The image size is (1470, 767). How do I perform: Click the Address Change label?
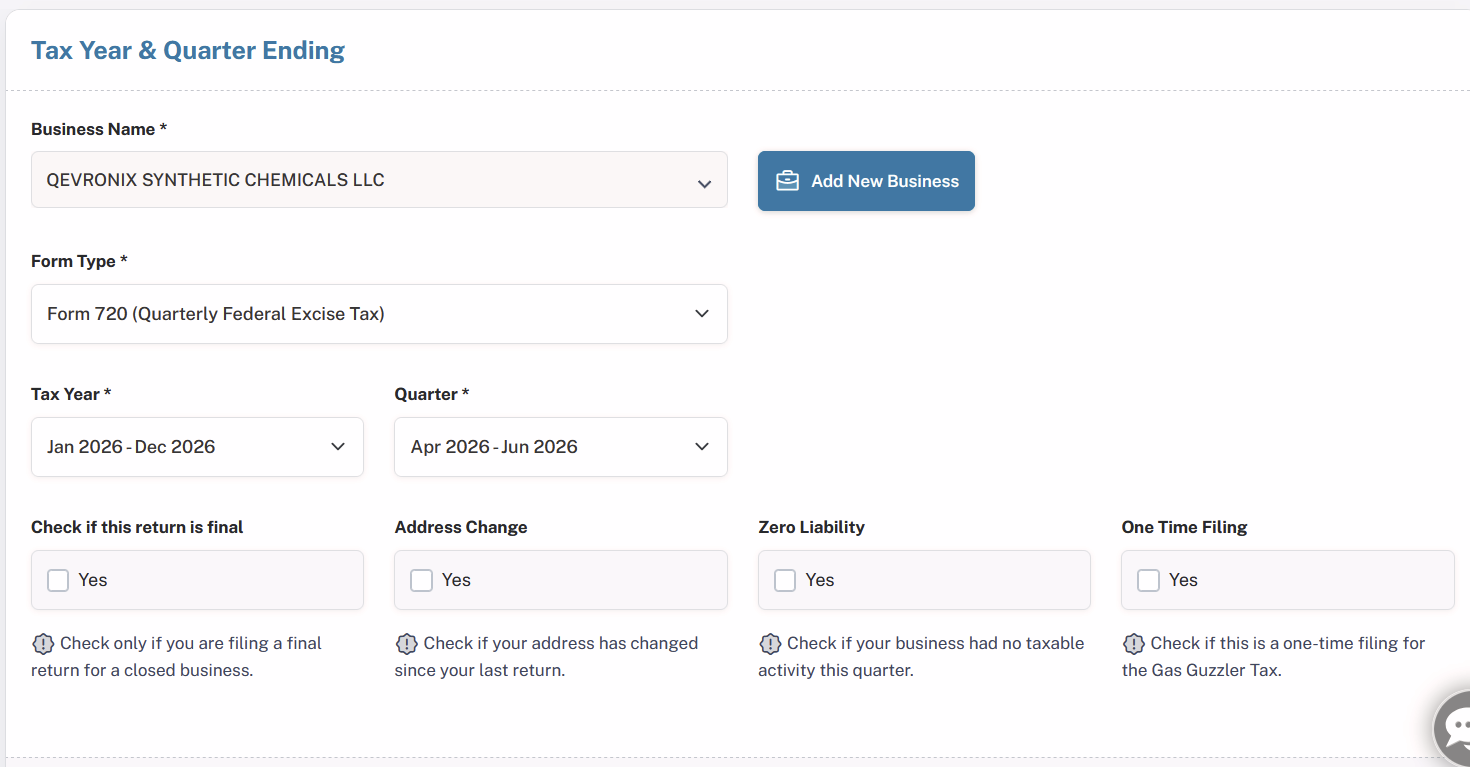point(461,527)
